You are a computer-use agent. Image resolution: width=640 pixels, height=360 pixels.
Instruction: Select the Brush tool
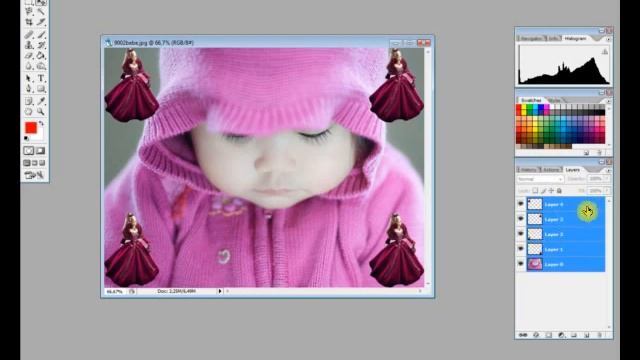[x=41, y=34]
